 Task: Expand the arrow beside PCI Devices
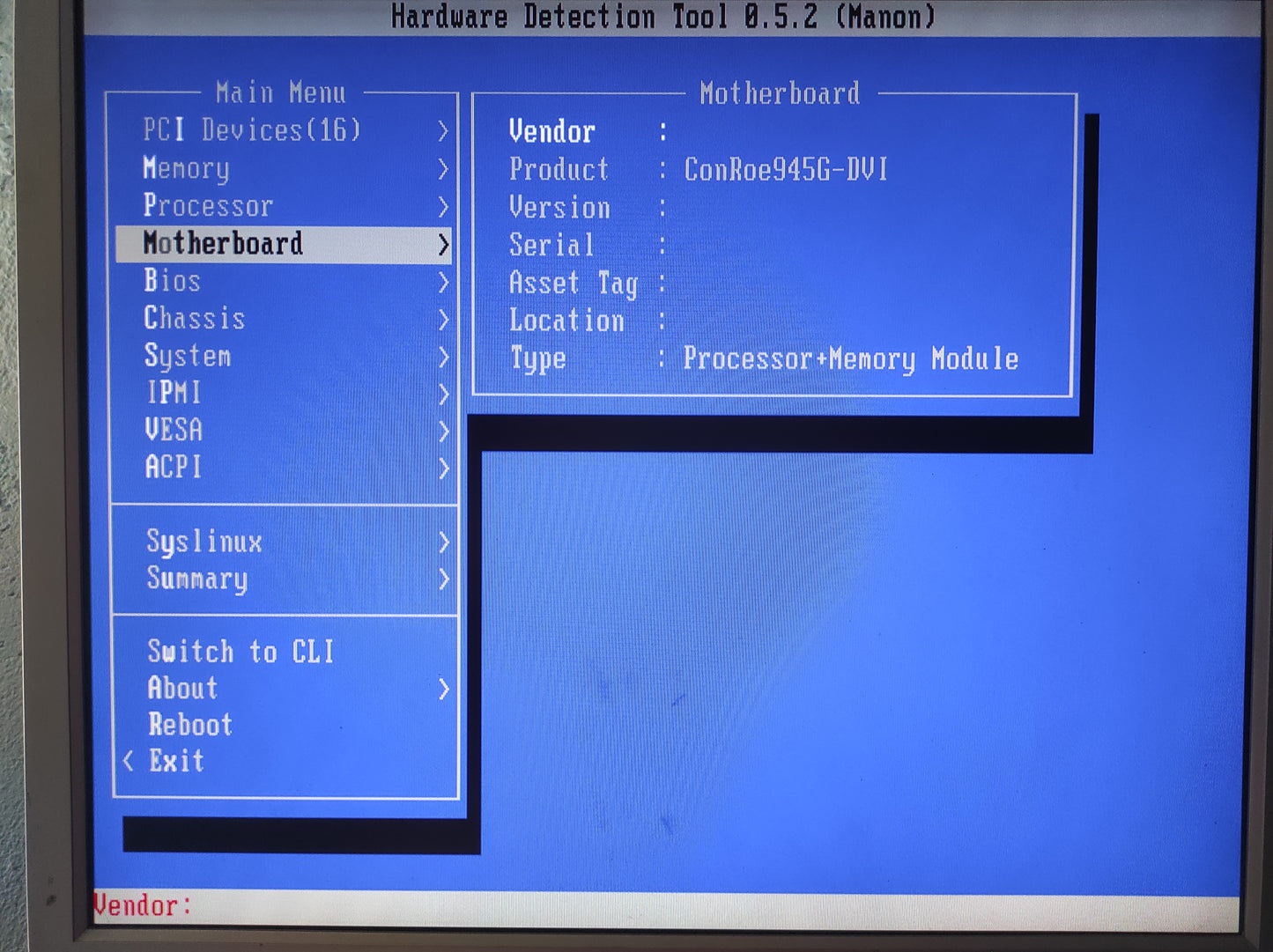[443, 131]
